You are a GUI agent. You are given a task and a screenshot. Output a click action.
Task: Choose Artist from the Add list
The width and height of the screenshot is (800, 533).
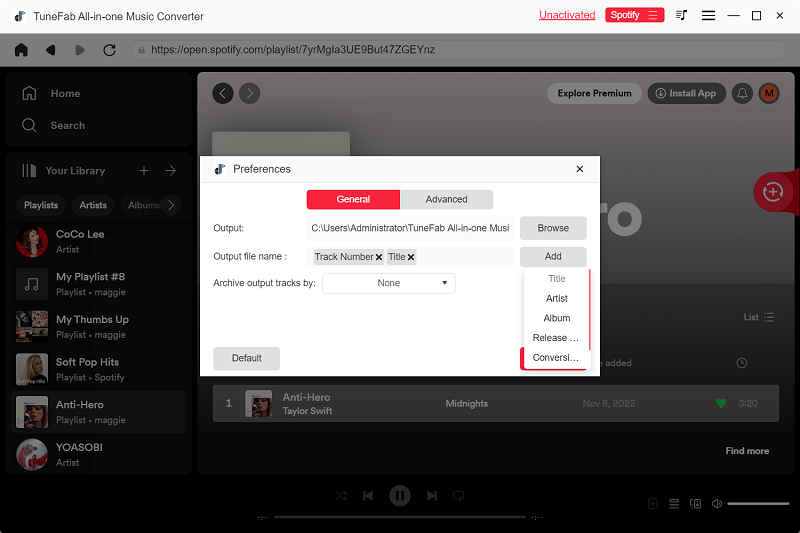coord(557,298)
